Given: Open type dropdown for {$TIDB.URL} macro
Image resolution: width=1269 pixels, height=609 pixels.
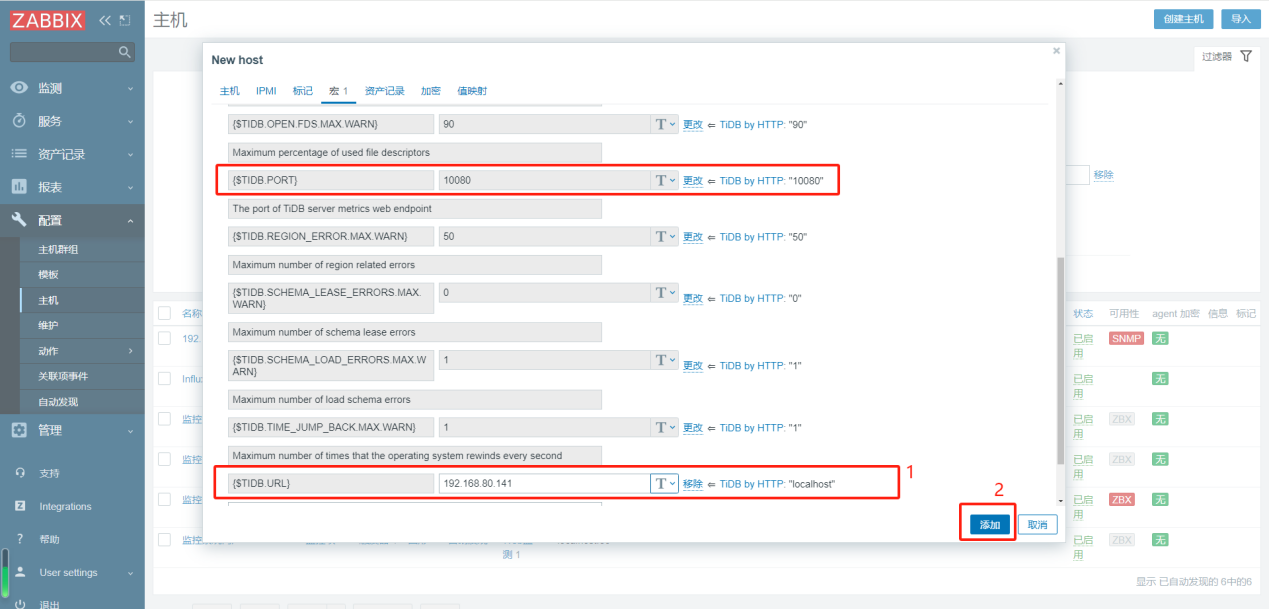Looking at the screenshot, I should point(665,483).
